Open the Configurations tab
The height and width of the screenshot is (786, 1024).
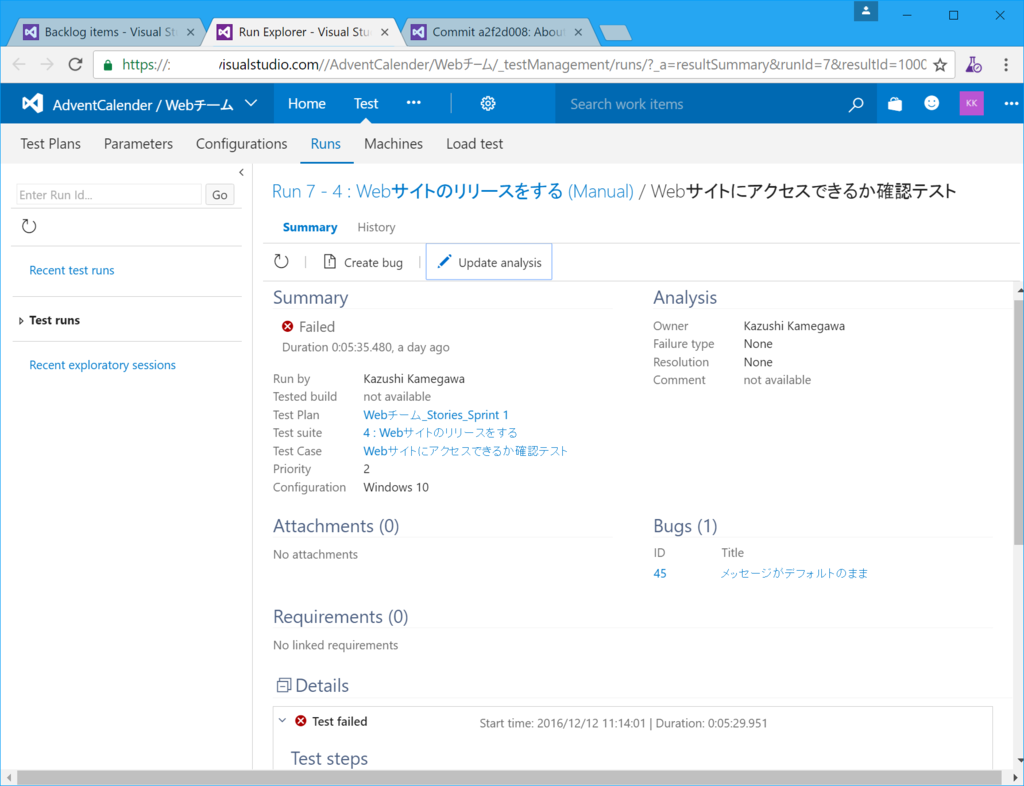(x=242, y=144)
